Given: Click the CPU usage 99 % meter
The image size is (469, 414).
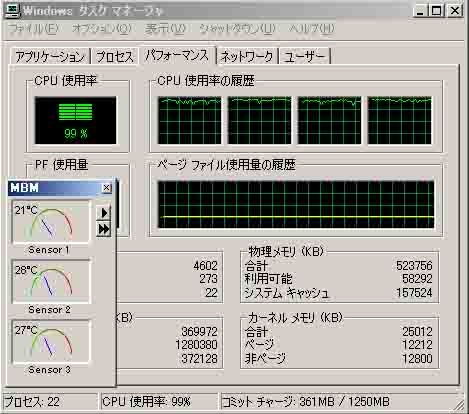Looking at the screenshot, I should pyautogui.click(x=76, y=120).
